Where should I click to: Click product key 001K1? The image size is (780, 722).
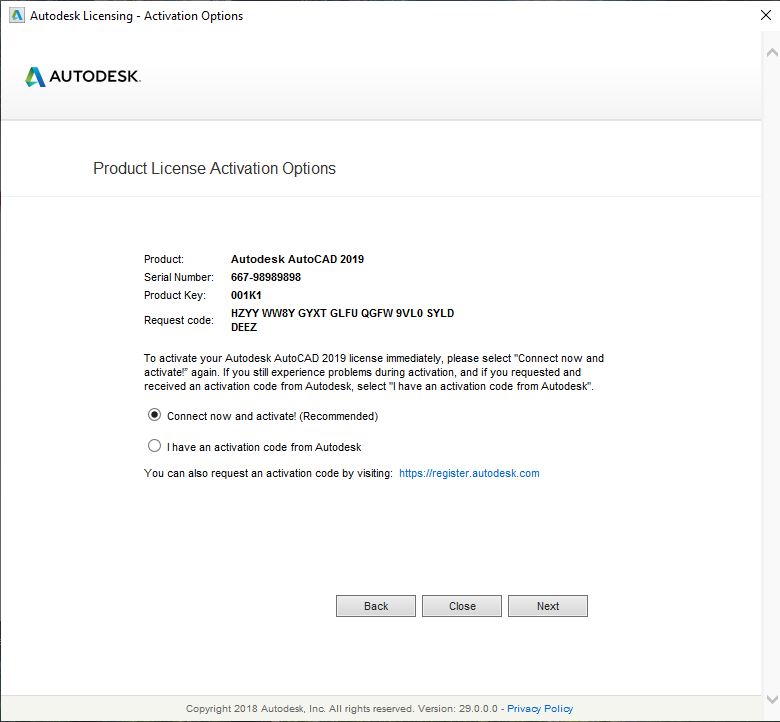point(246,295)
